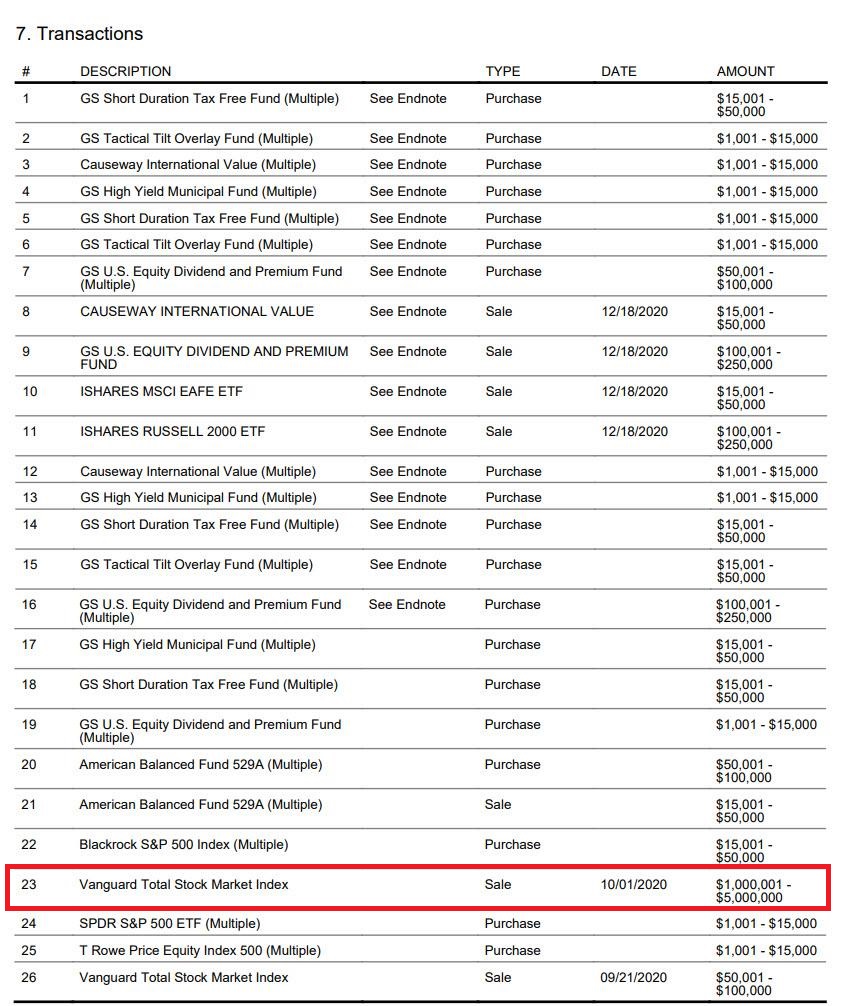Click row number 12
Screen dimensions: 861x1006
coord(30,471)
